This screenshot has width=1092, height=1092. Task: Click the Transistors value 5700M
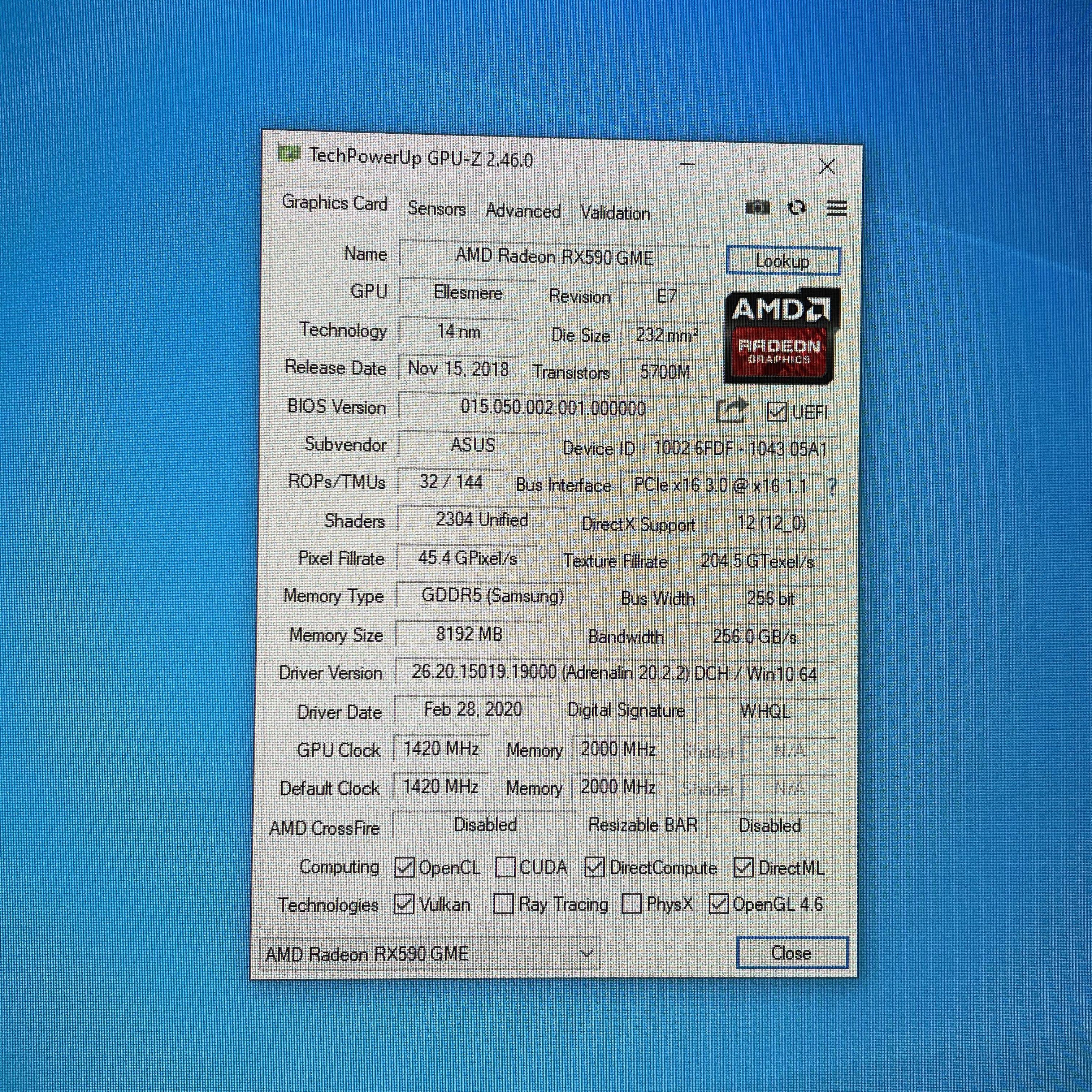coord(665,372)
